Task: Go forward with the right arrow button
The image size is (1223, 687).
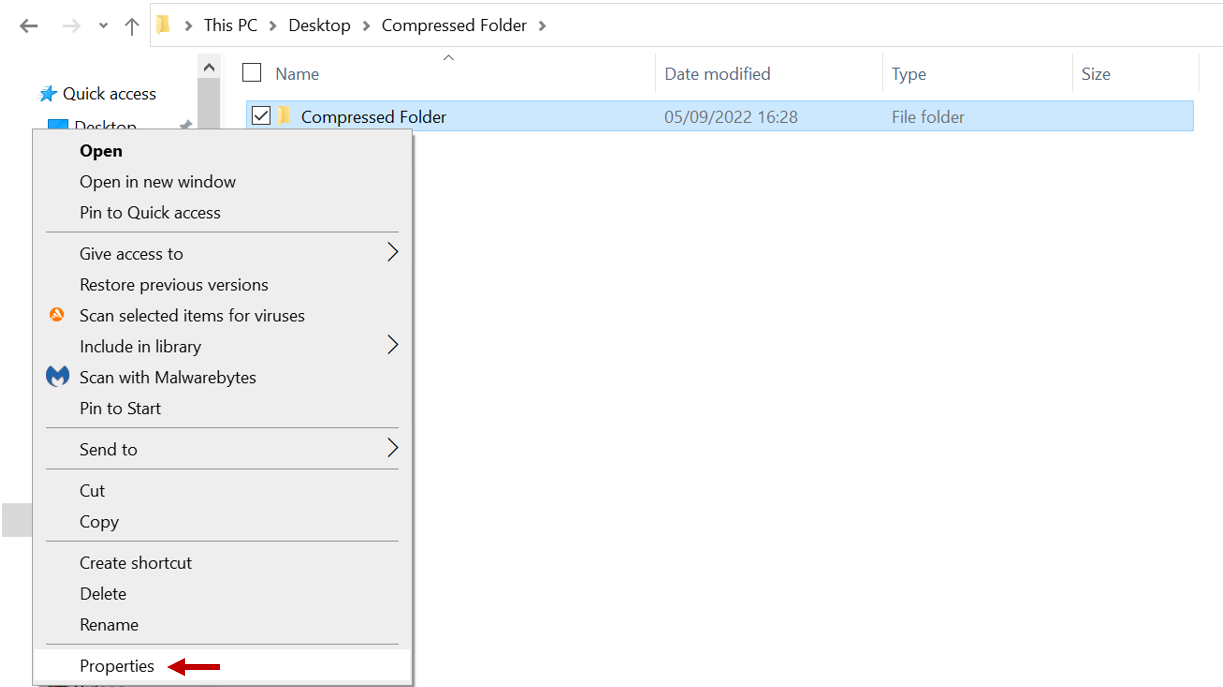Action: pyautogui.click(x=71, y=26)
